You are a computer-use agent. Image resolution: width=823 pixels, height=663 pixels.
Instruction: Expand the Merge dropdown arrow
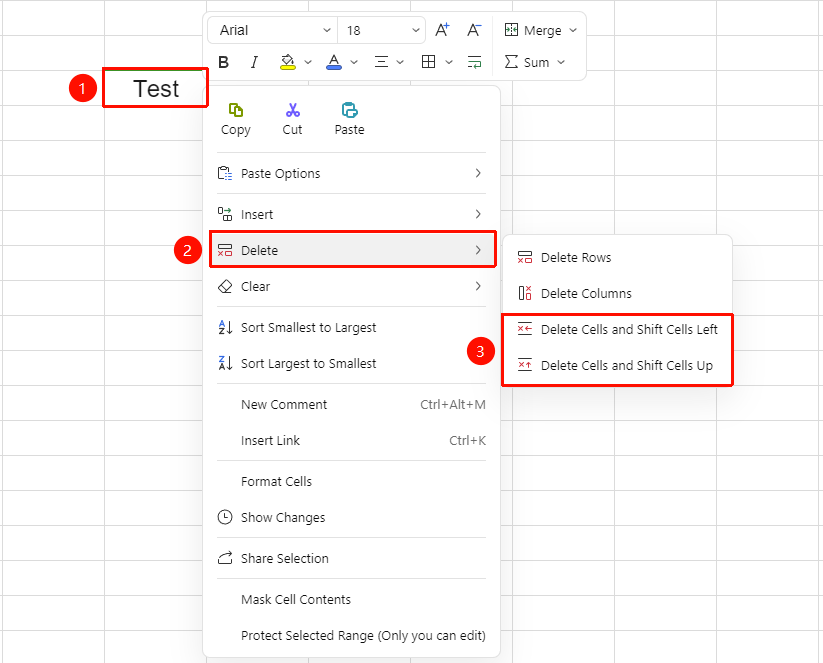click(573, 30)
